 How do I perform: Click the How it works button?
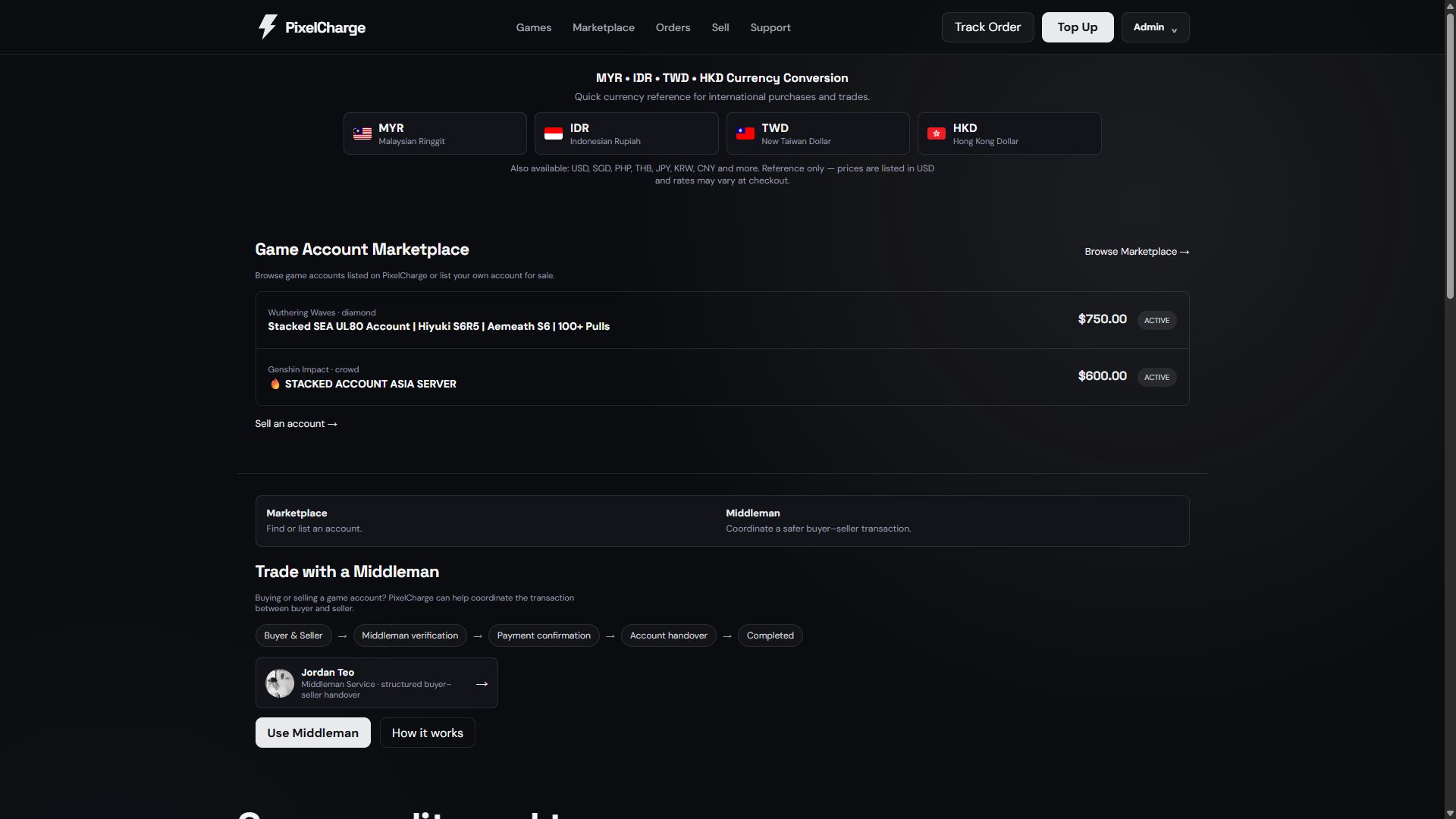(427, 733)
